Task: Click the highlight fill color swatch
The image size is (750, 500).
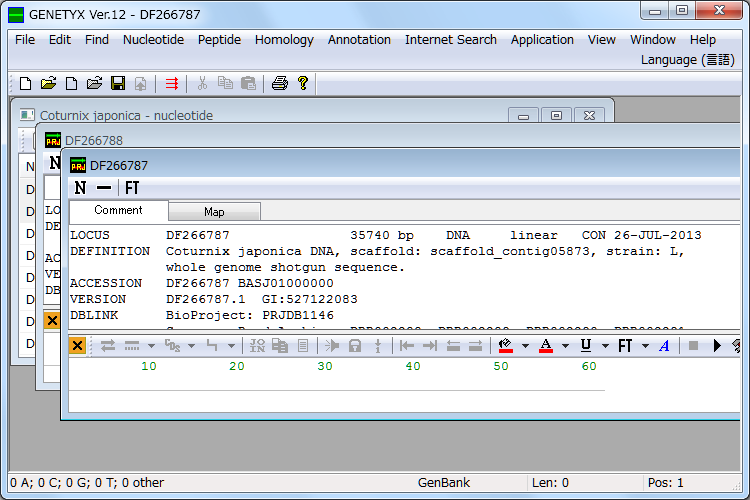Action: 506,345
